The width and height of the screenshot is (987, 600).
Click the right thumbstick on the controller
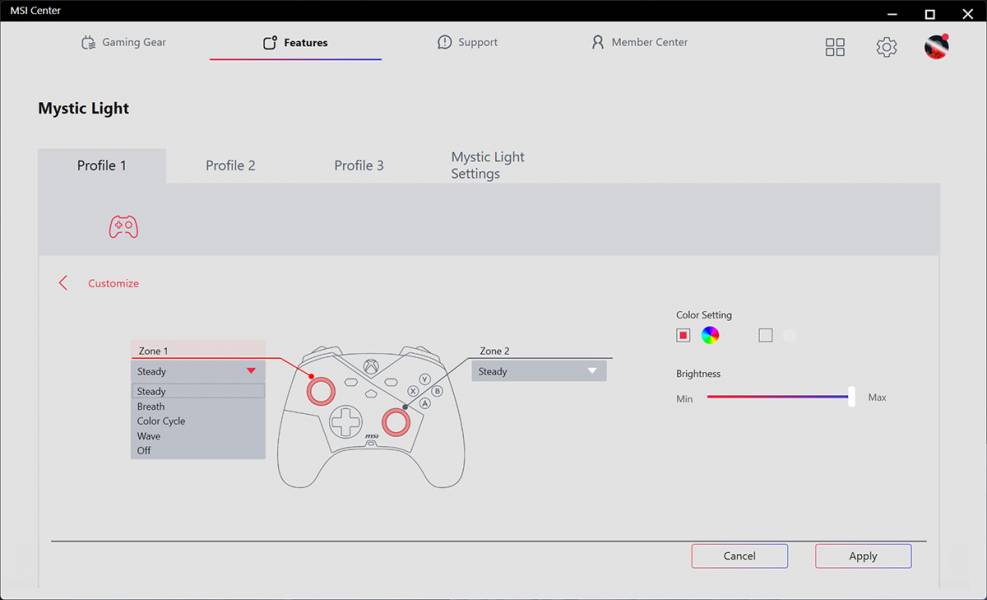tap(396, 422)
